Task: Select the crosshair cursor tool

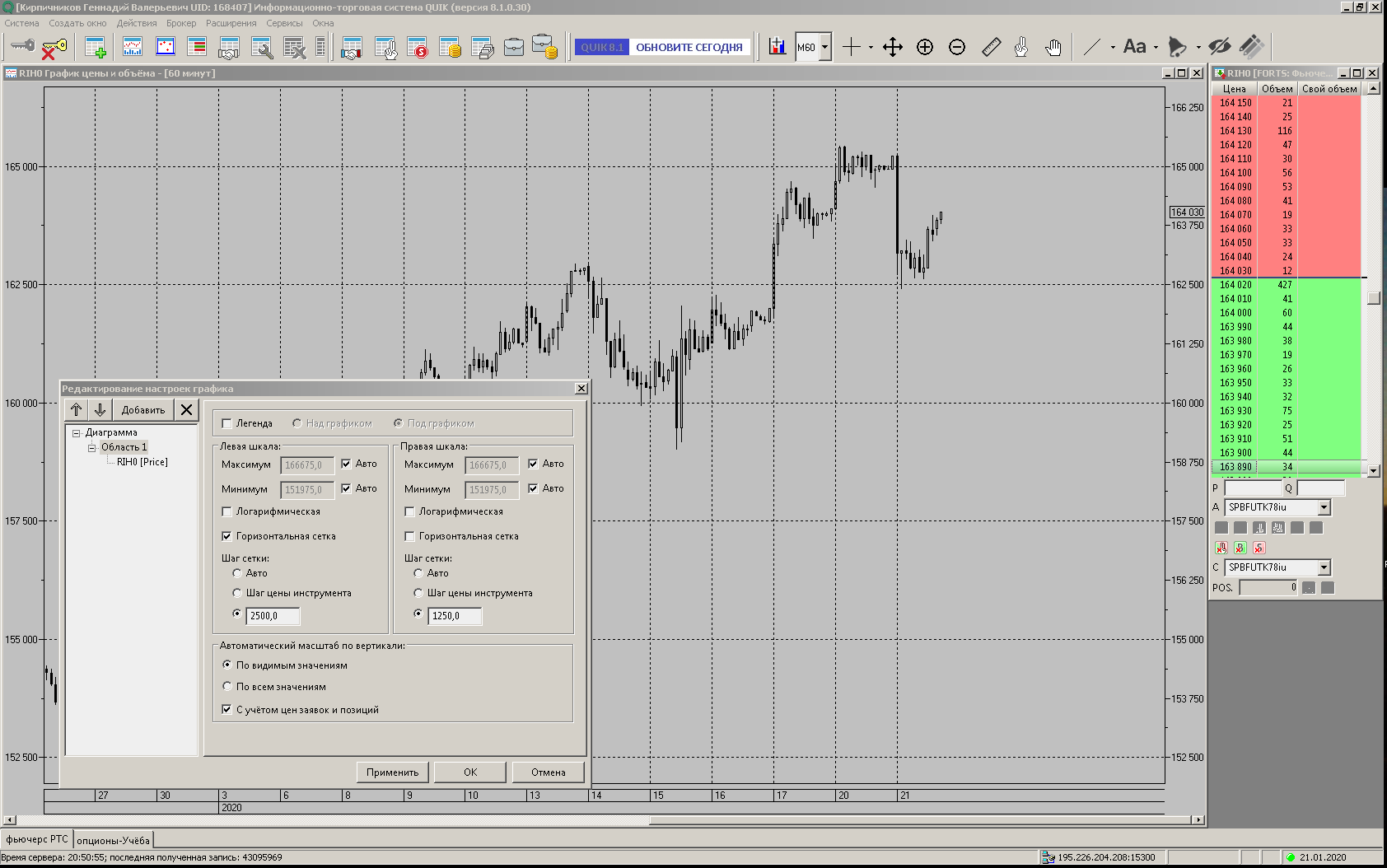Action: coord(852,47)
